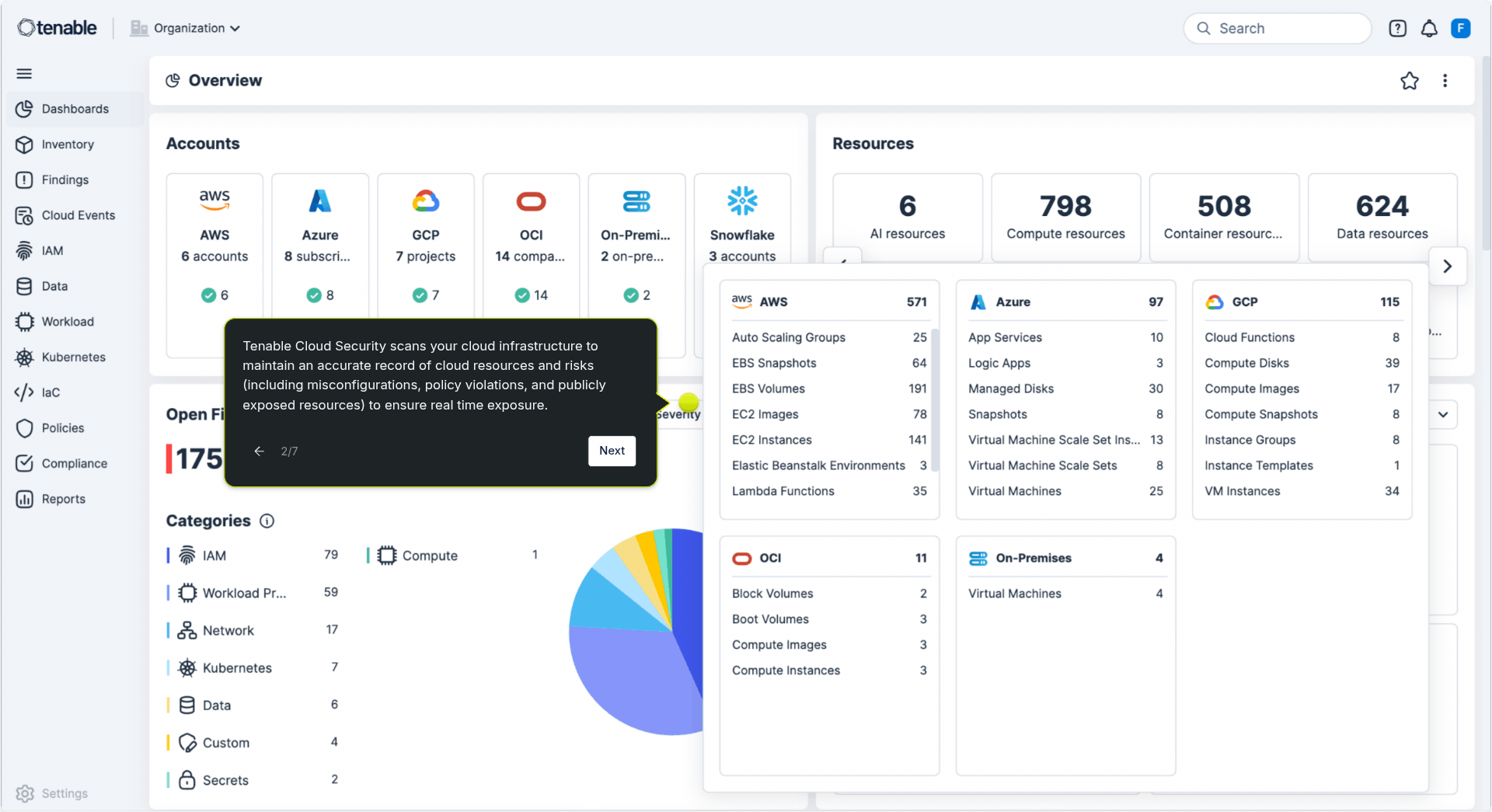
Task: Select the 798 Compute resources card
Action: pos(1065,217)
